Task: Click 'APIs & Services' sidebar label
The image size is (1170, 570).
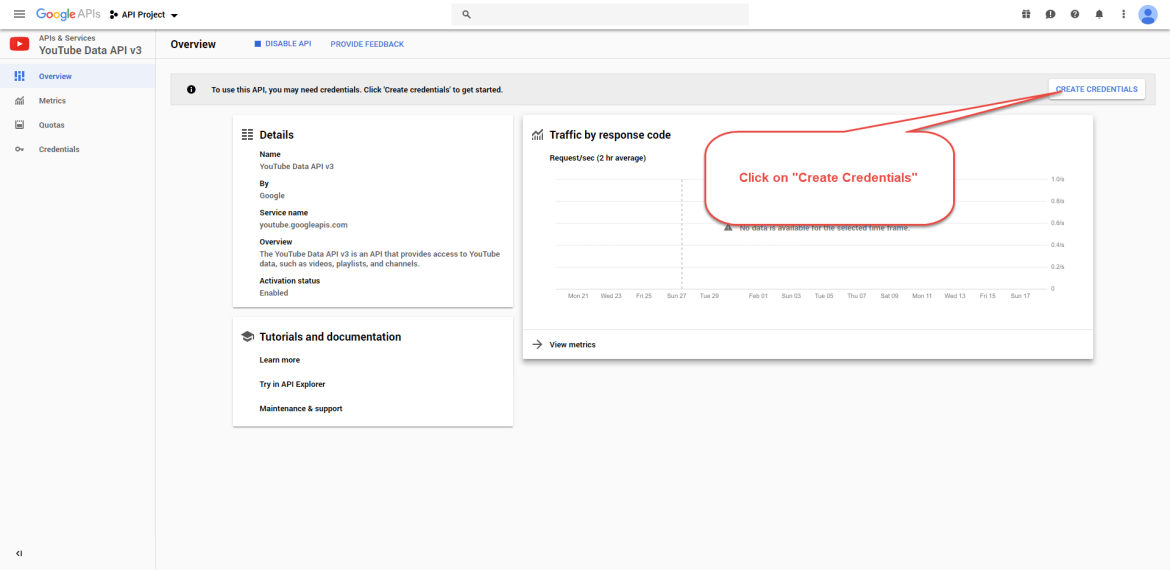Action: click(x=67, y=37)
